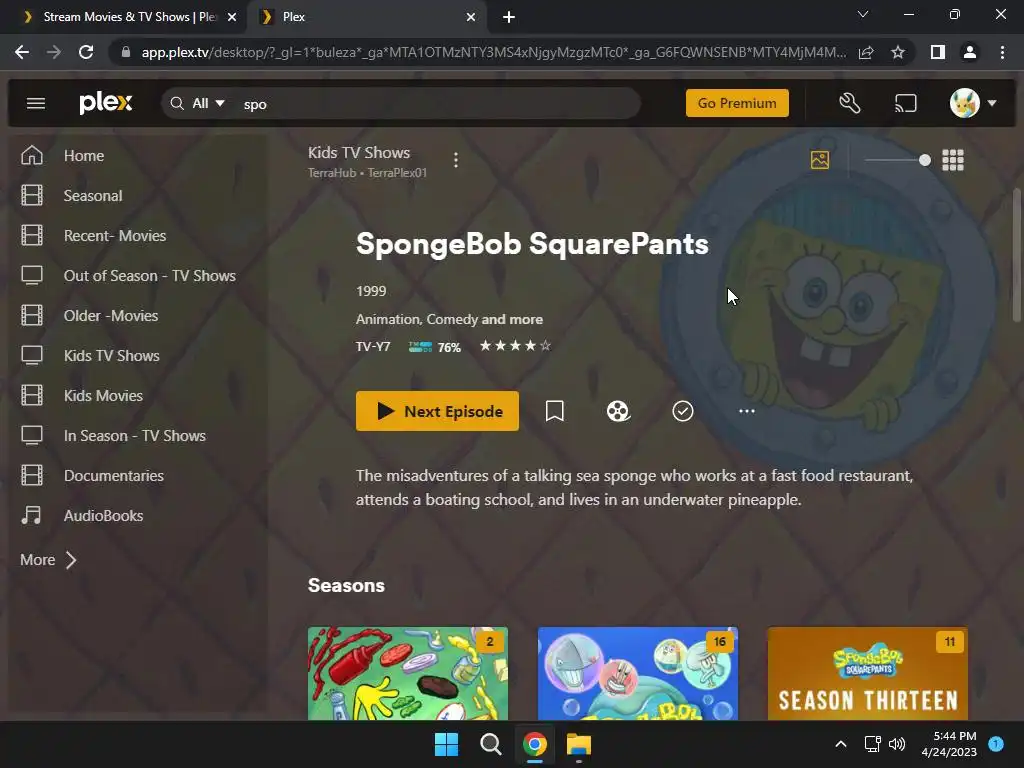Open a new browser tab
Screen dimensions: 1024x768
[509, 17]
